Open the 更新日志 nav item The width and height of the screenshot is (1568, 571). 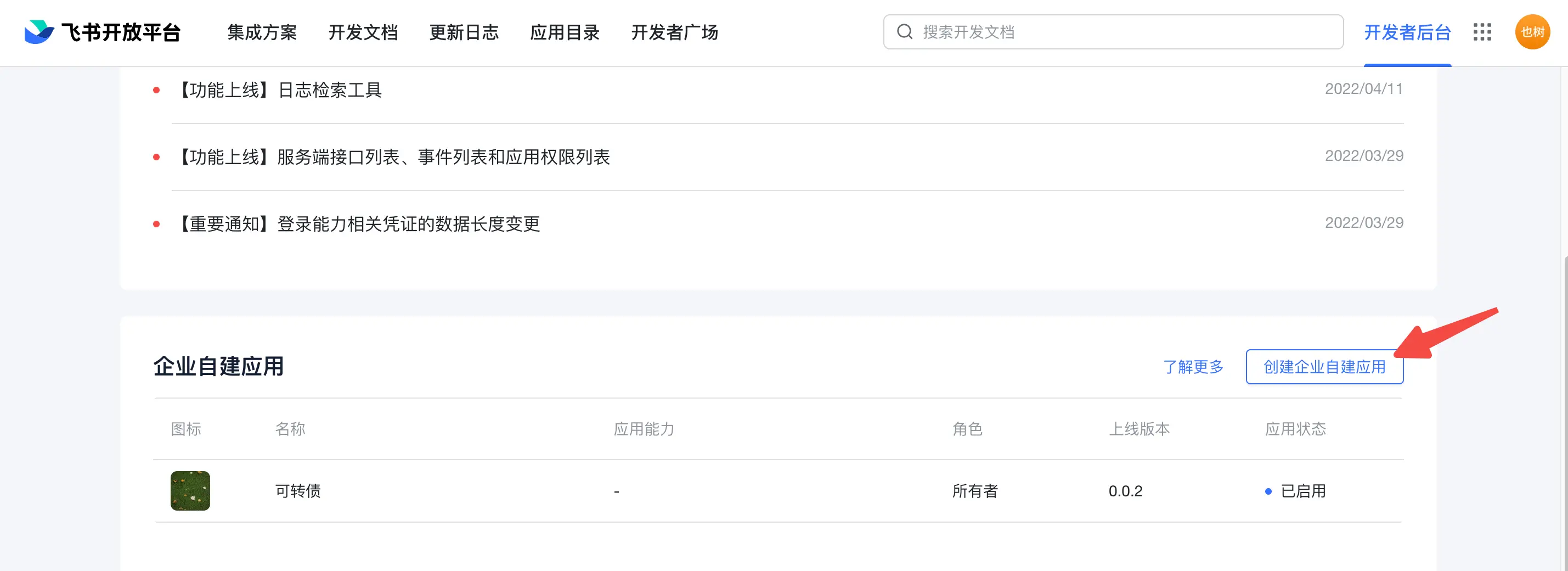pyautogui.click(x=464, y=32)
